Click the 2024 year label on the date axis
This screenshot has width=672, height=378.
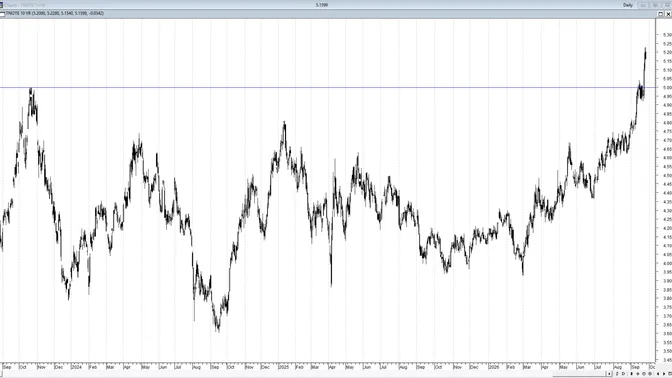pyautogui.click(x=76, y=367)
